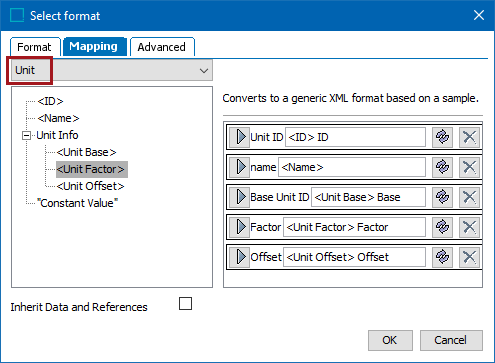Open the Unit dropdown list

(x=112, y=70)
